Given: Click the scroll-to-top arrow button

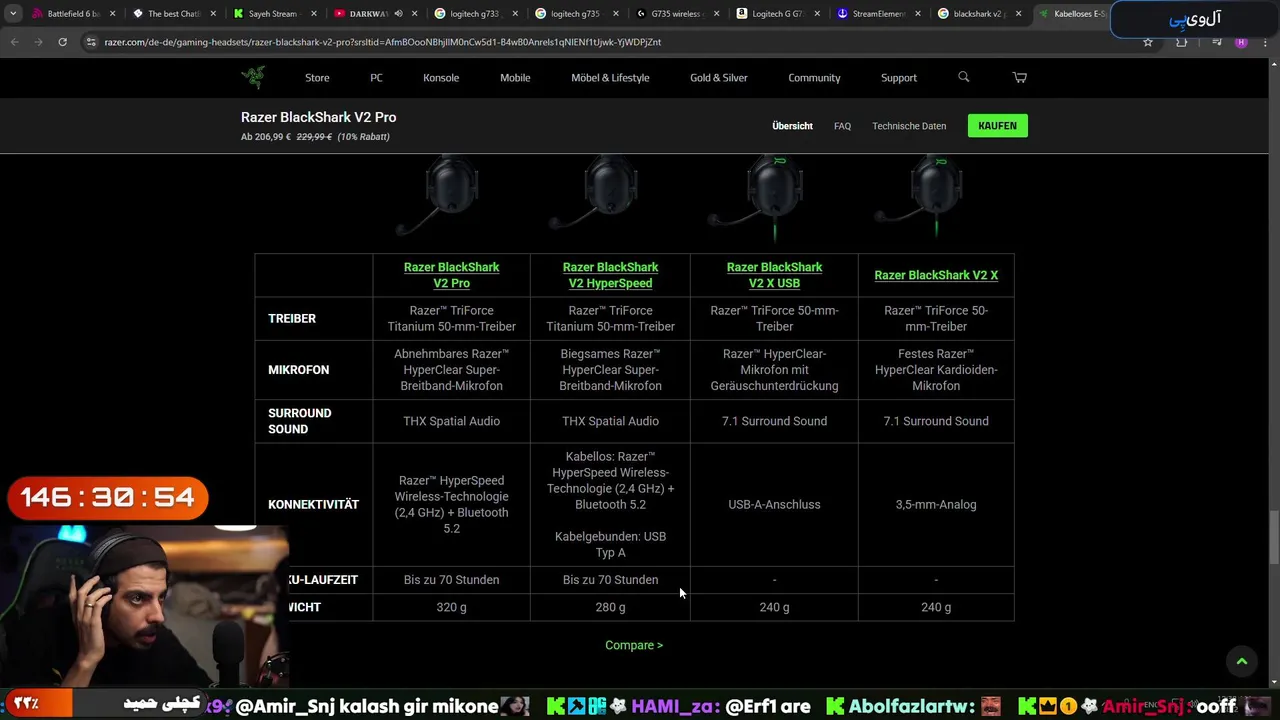Looking at the screenshot, I should point(1242,661).
